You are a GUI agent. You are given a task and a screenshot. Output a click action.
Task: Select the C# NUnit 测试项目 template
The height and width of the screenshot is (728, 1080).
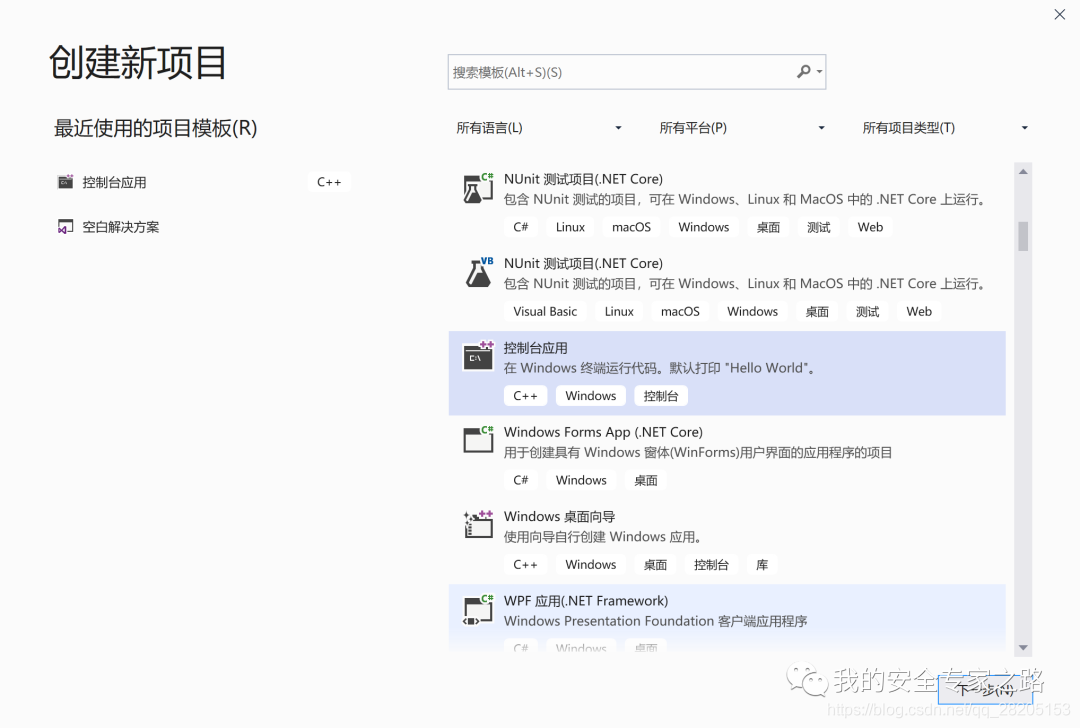coord(727,204)
